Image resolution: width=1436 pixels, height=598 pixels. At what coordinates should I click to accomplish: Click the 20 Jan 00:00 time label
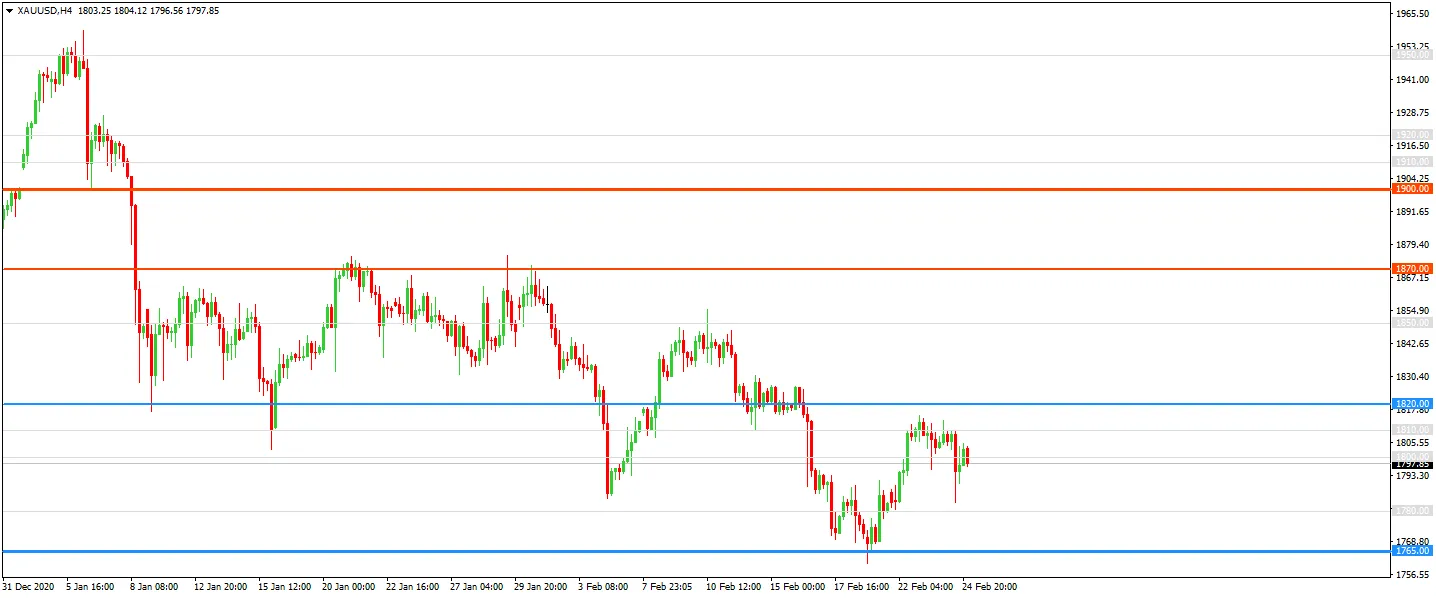point(349,587)
